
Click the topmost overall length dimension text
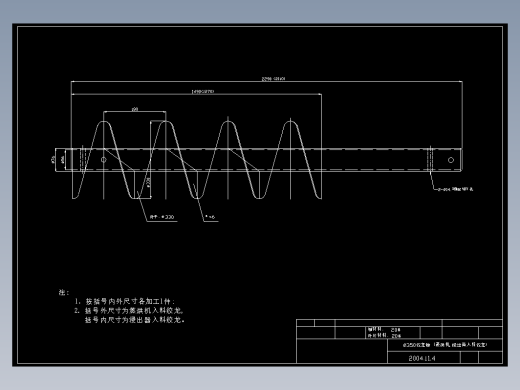click(273, 79)
